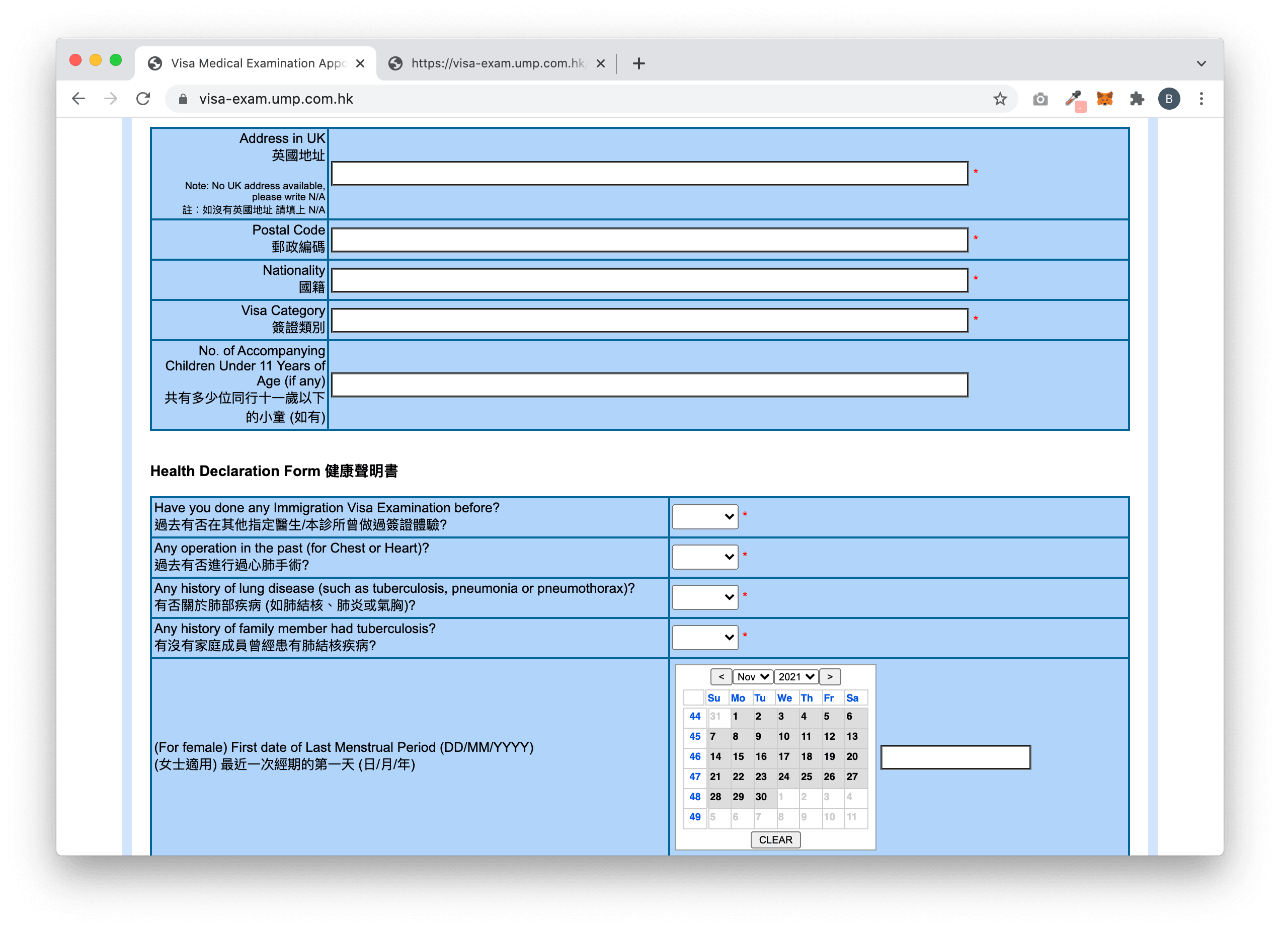
Task: Select week 46 in the calendar
Action: tap(695, 757)
